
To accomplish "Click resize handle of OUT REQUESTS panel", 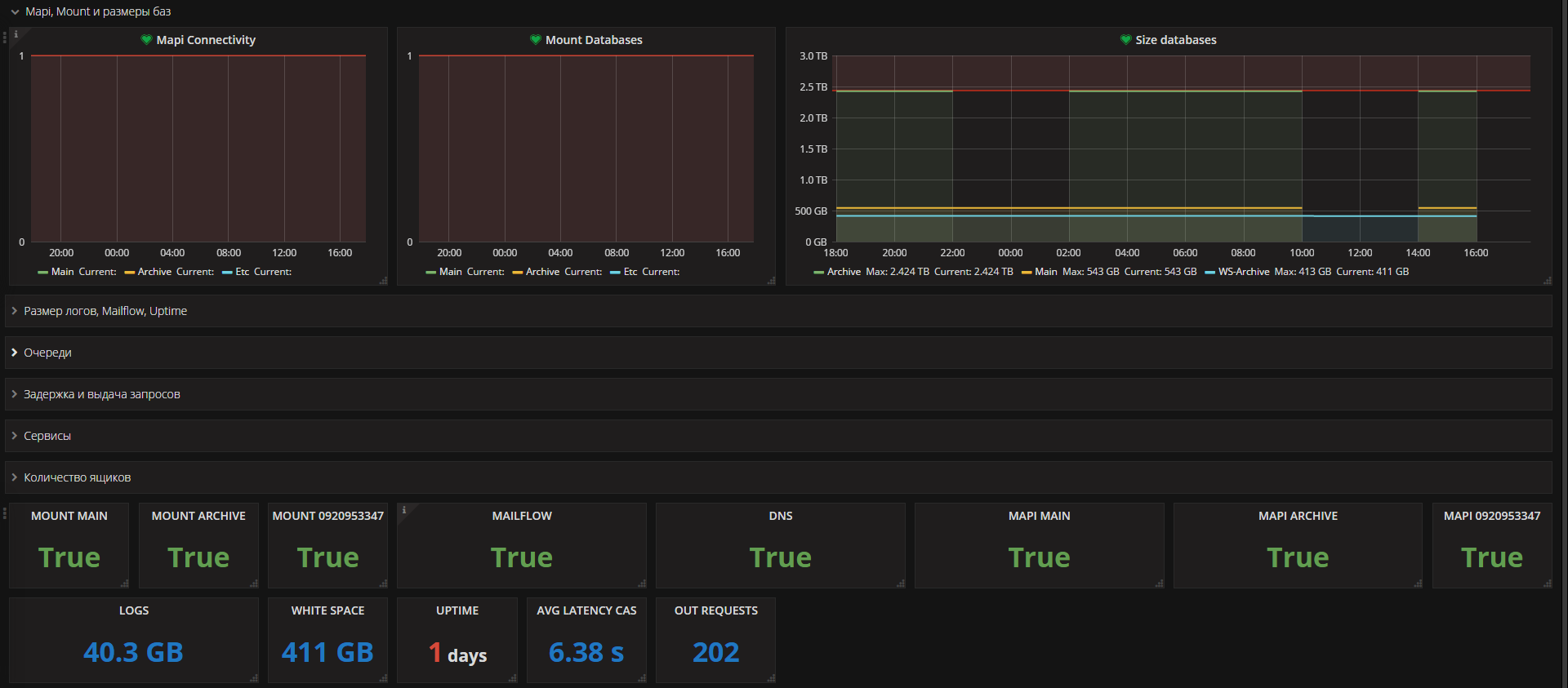I will 771,677.
